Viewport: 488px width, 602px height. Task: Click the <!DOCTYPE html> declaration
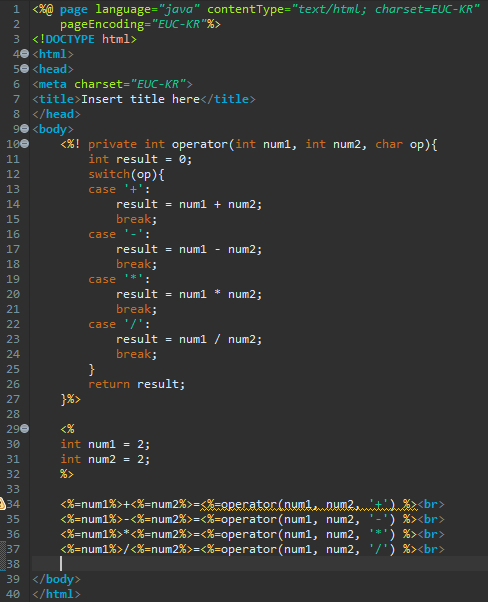(84, 39)
